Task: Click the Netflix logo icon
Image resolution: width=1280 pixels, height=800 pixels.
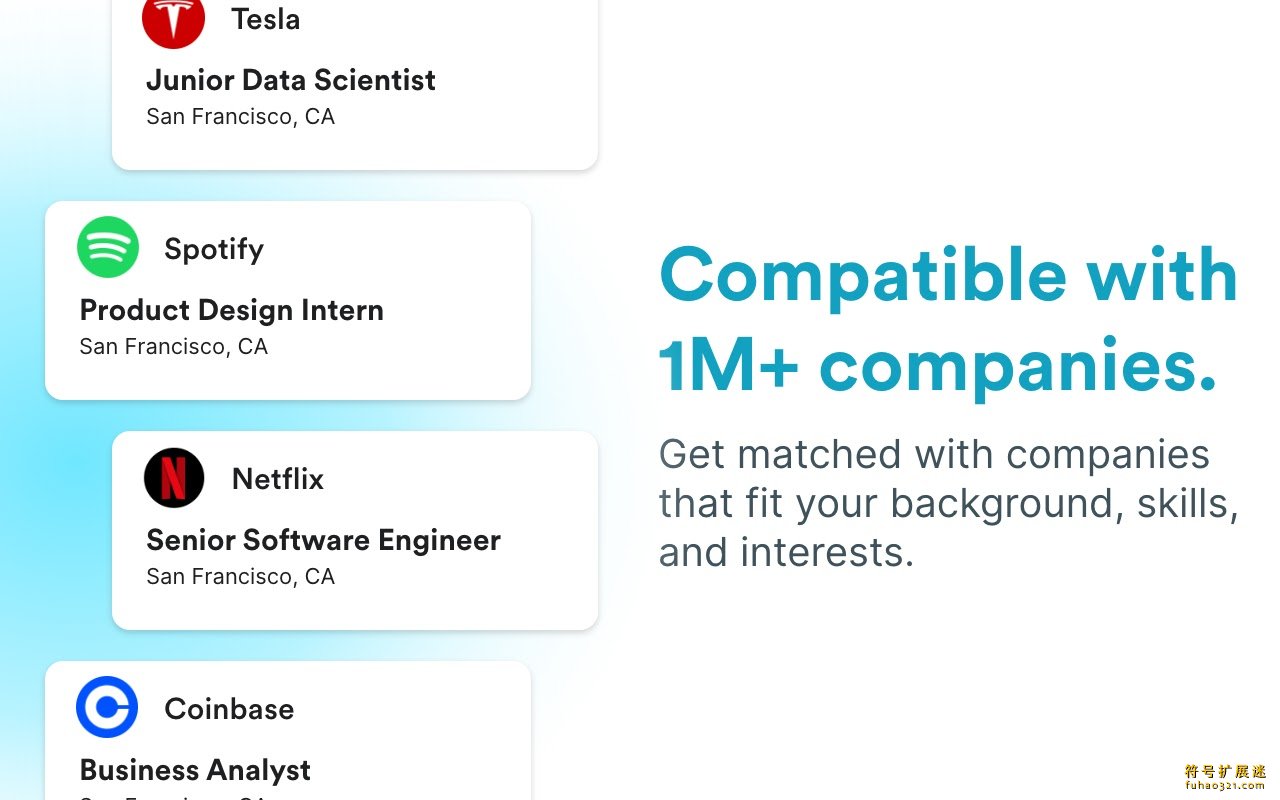Action: pos(174,478)
